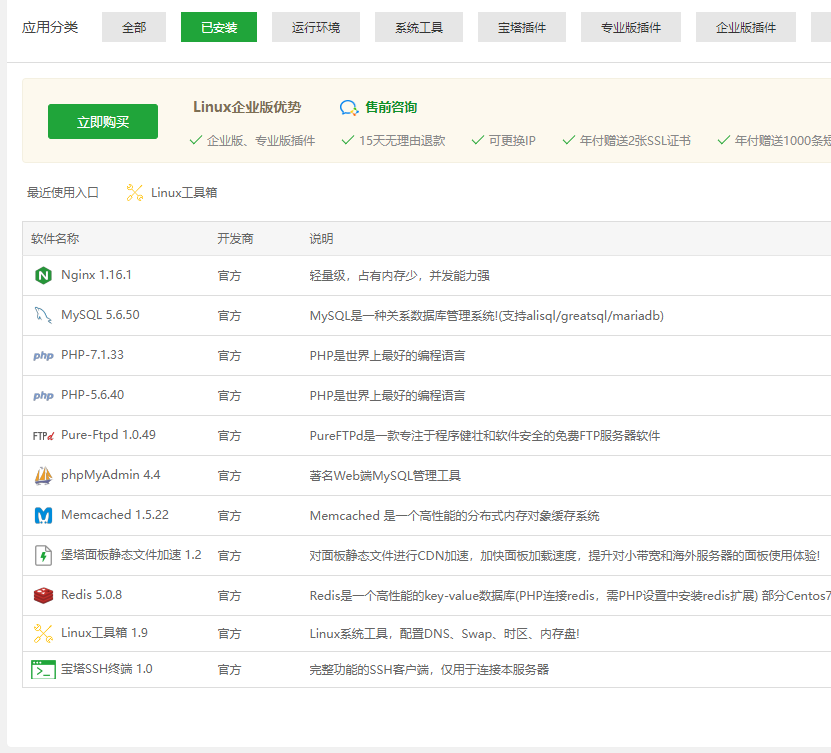
Task: Click the static file acceleration lightning icon
Action: point(43,555)
